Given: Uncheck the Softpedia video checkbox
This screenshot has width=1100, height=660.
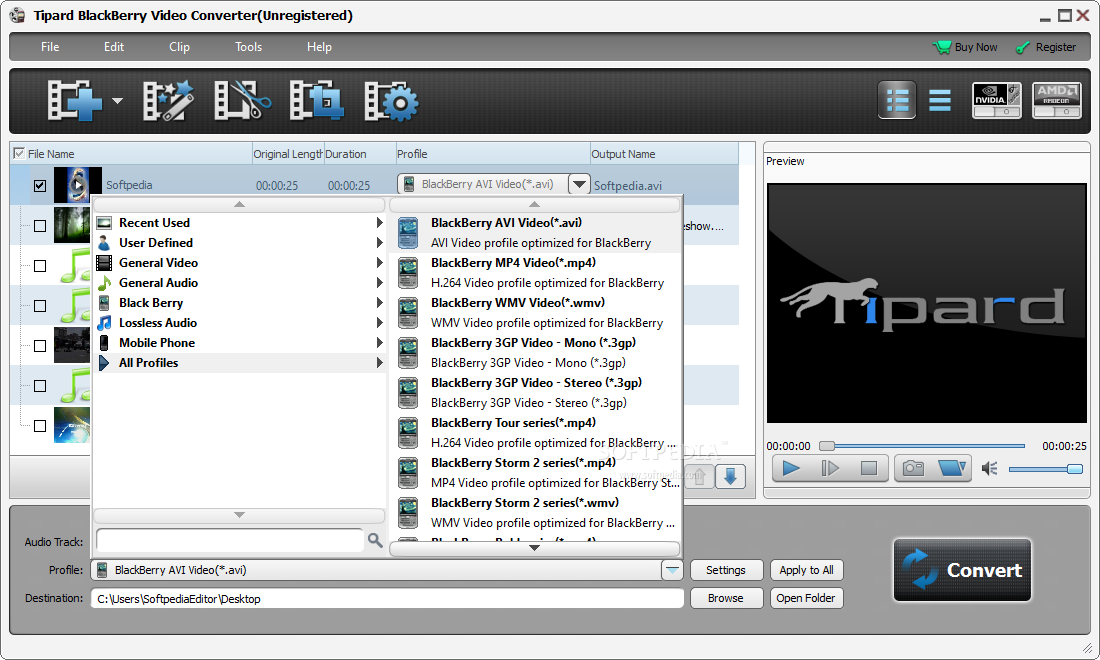Looking at the screenshot, I should point(40,186).
